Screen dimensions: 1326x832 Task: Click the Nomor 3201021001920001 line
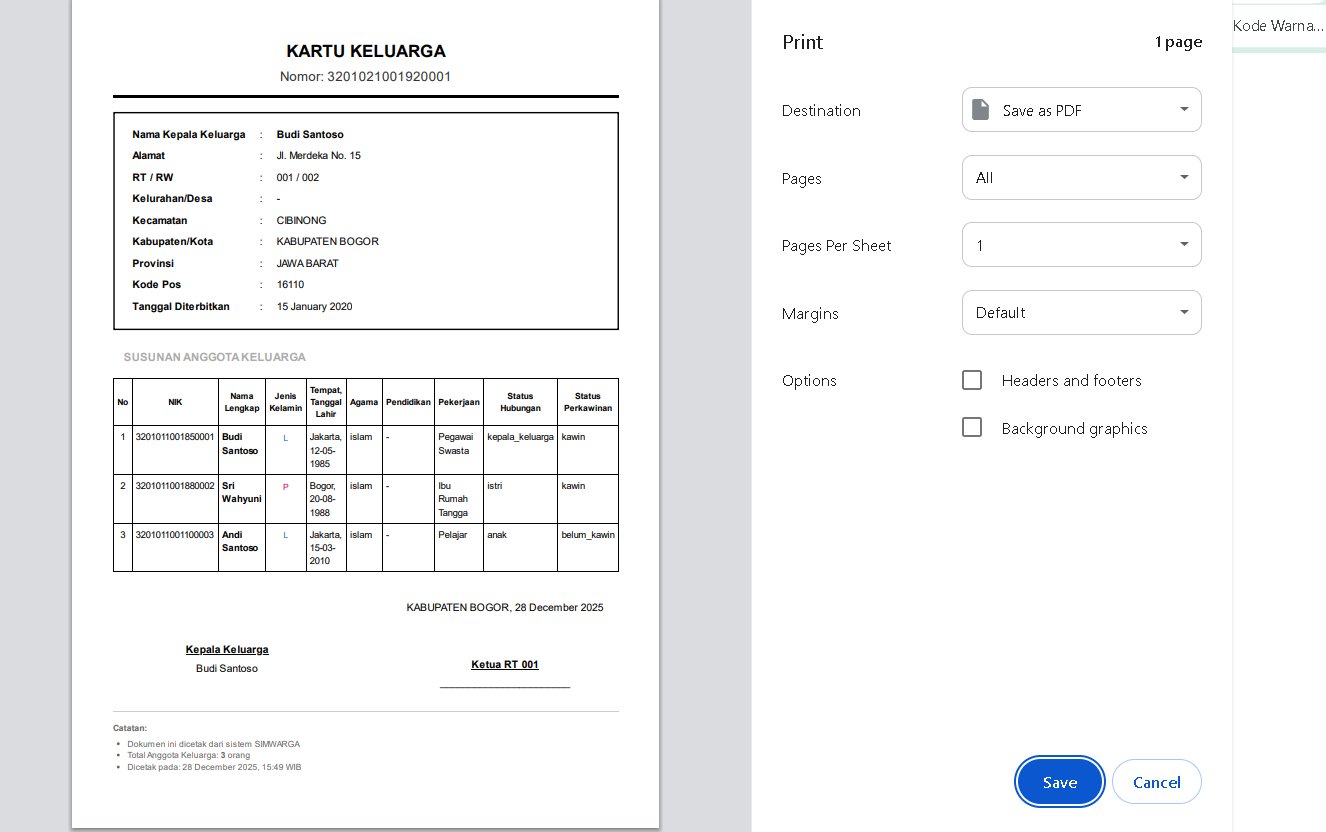pos(366,77)
